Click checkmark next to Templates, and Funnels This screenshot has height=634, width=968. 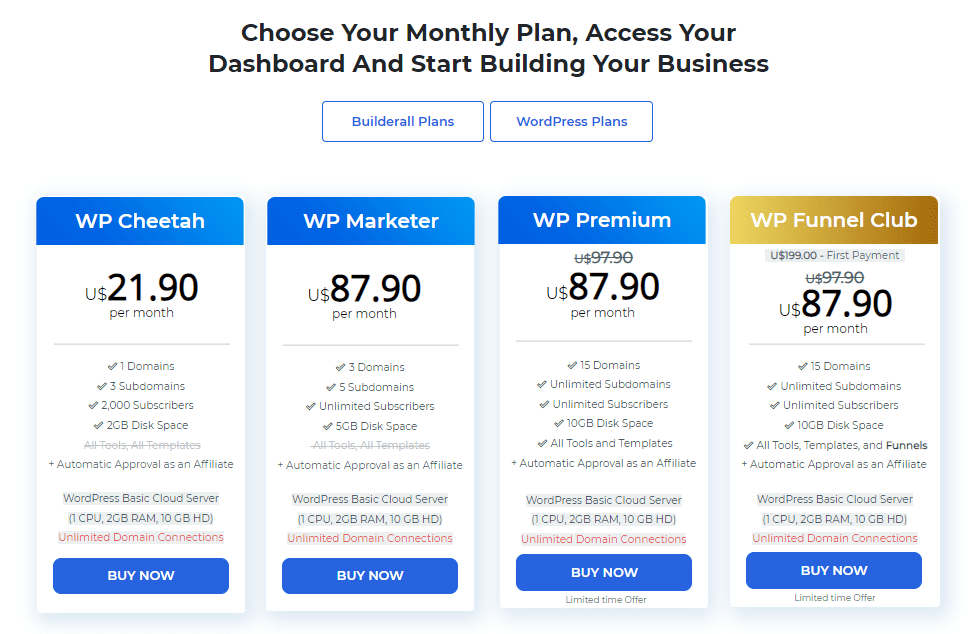(748, 445)
